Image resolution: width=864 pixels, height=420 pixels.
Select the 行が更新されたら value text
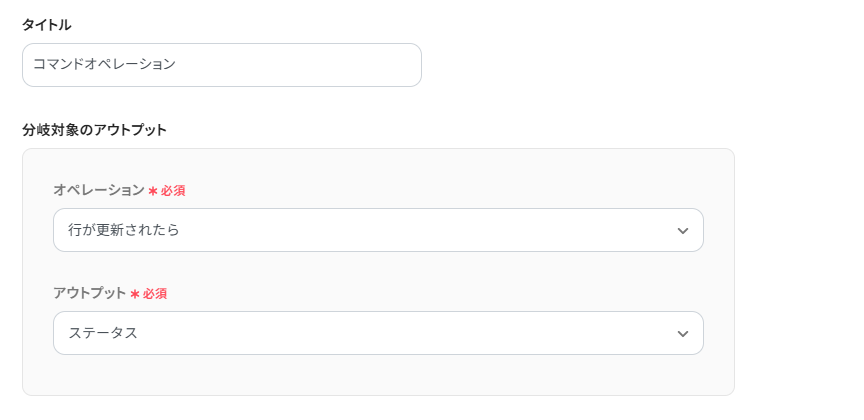tap(124, 230)
